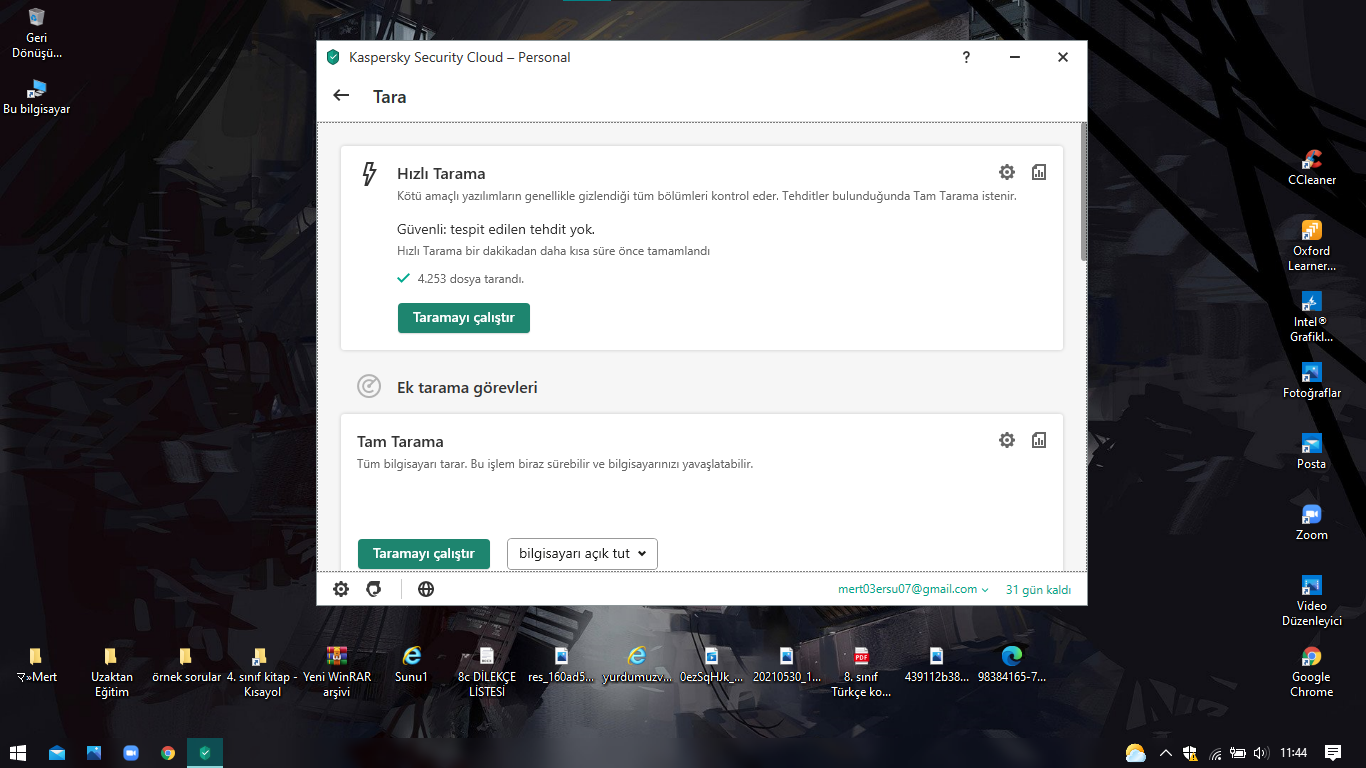The height and width of the screenshot is (768, 1366).
Task: Select the Google Chrome desktop shortcut
Action: (1312, 671)
